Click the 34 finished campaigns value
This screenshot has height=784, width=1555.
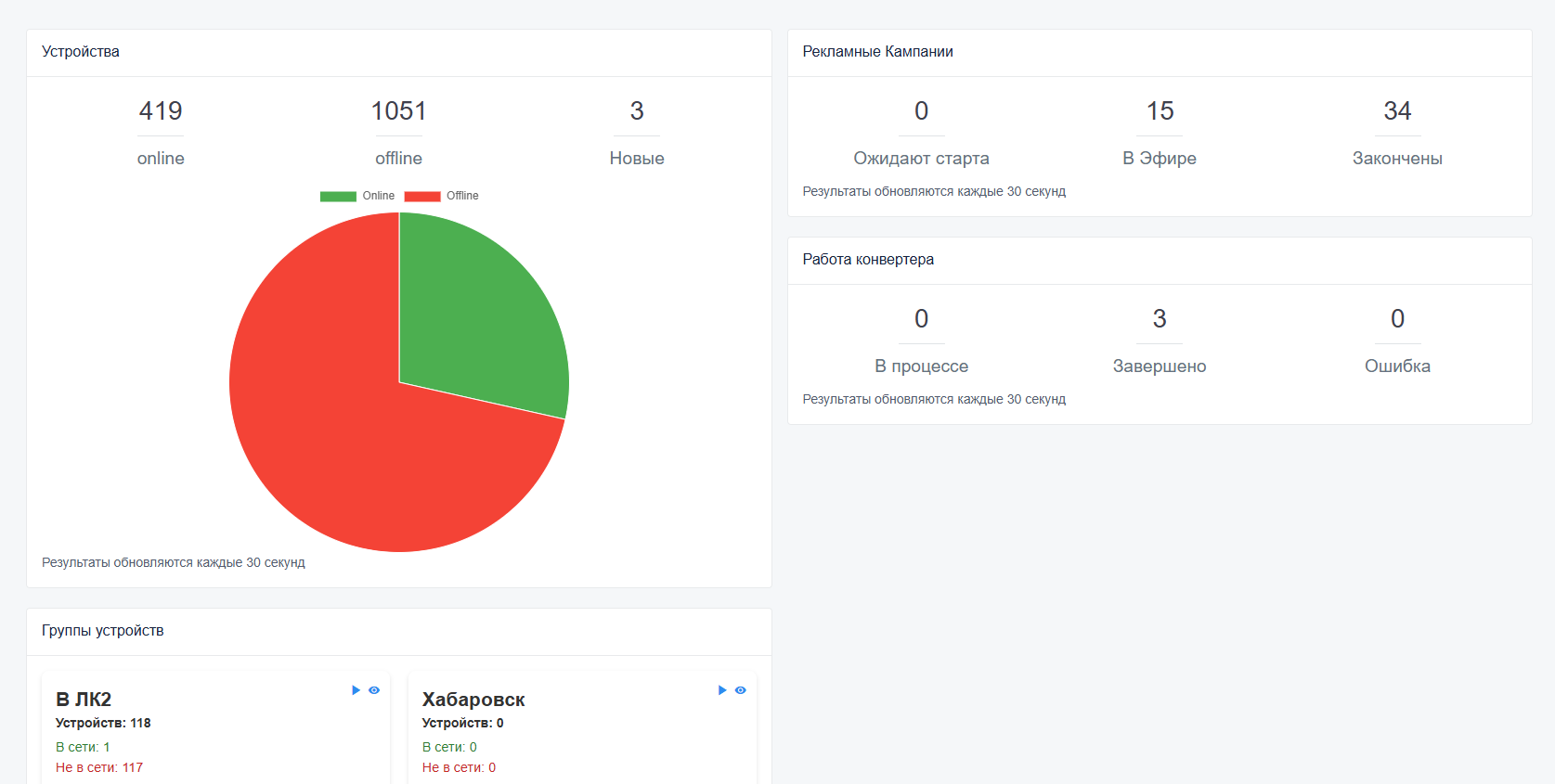[x=1397, y=111]
